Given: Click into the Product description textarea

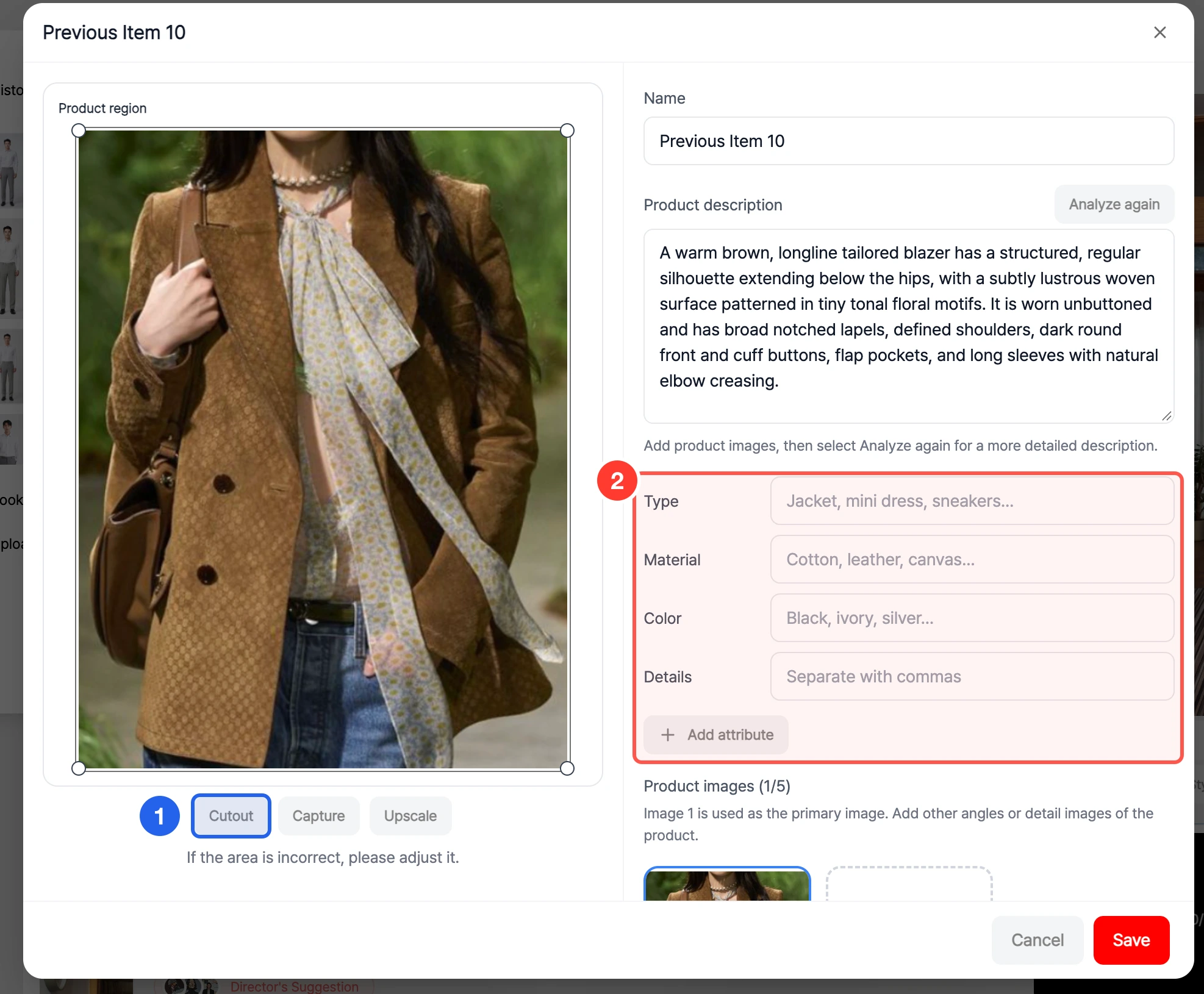Looking at the screenshot, I should tap(908, 326).
